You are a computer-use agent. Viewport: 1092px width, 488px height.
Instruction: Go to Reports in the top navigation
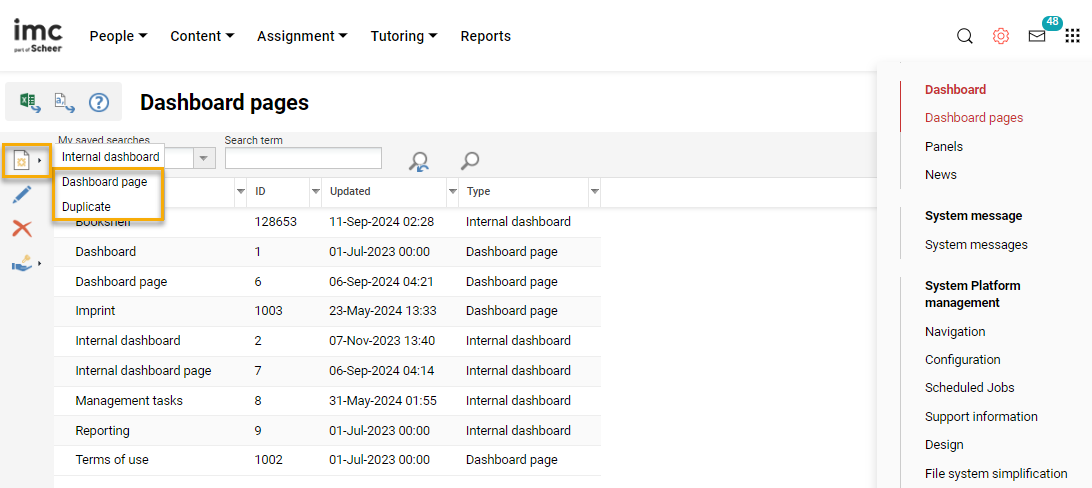[485, 36]
